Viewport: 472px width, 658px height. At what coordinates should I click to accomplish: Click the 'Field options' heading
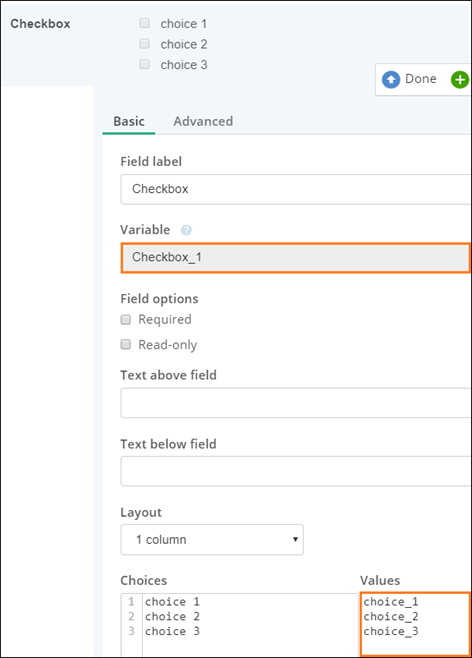(159, 299)
